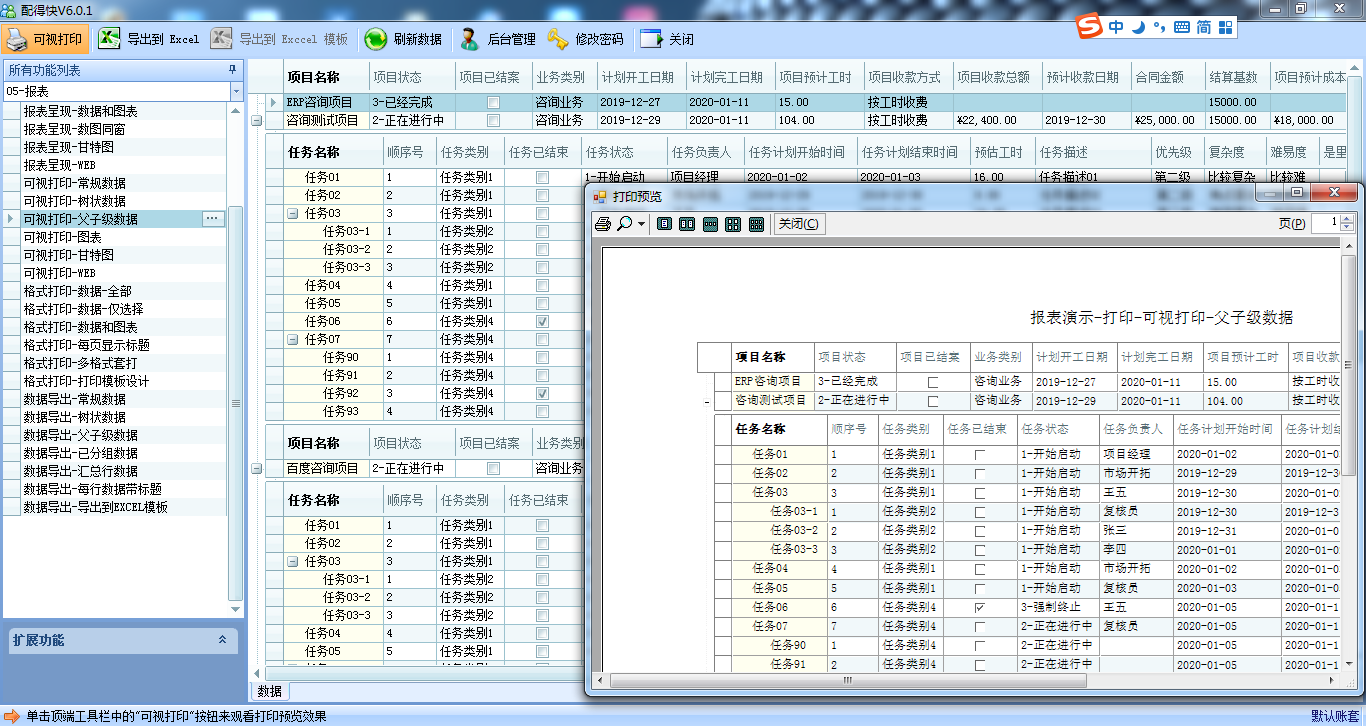Click the moon icon on Sogou bar
This screenshot has width=1366, height=726.
click(x=1138, y=27)
